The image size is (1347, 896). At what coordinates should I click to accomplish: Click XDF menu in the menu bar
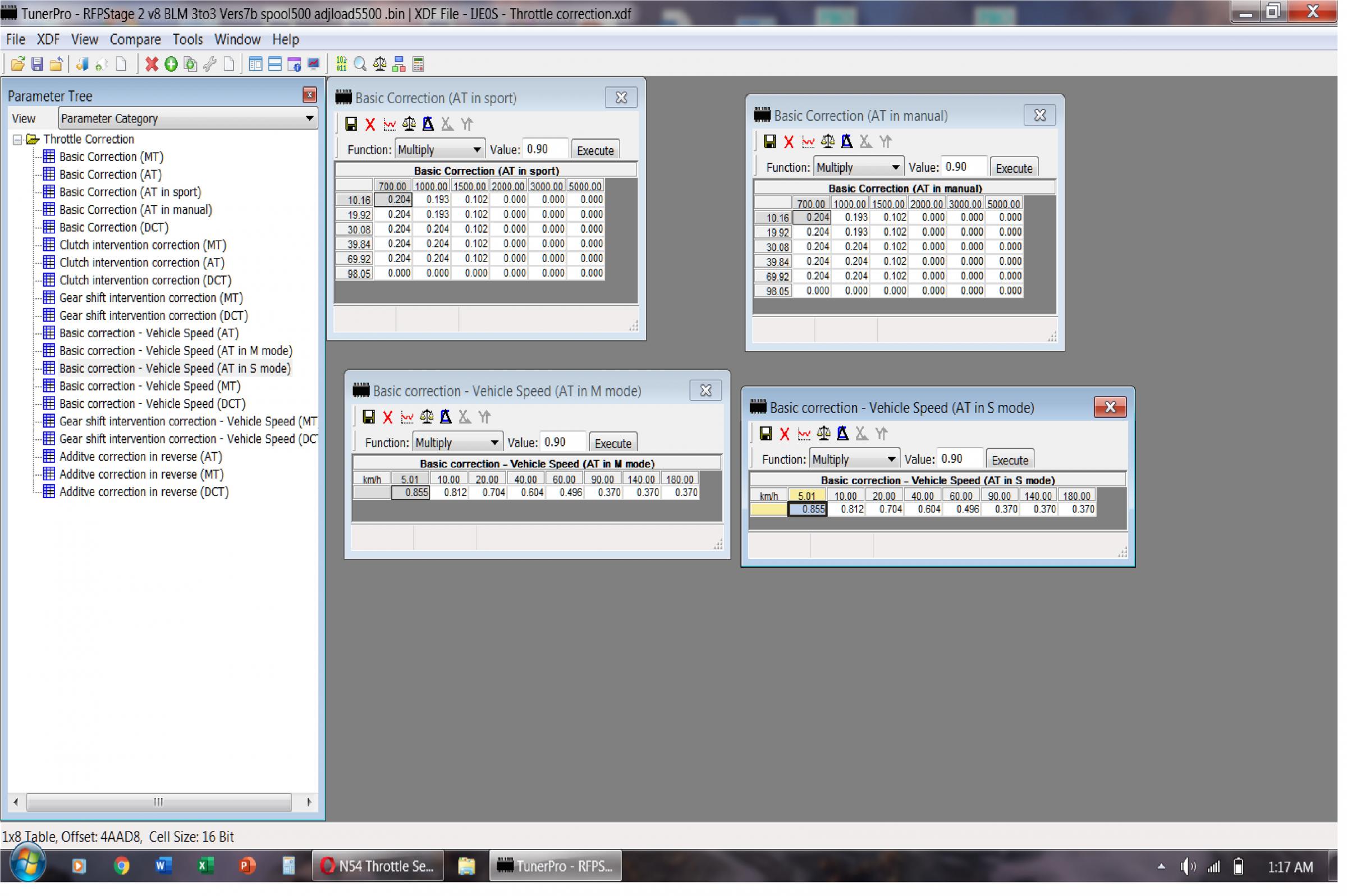coord(45,39)
